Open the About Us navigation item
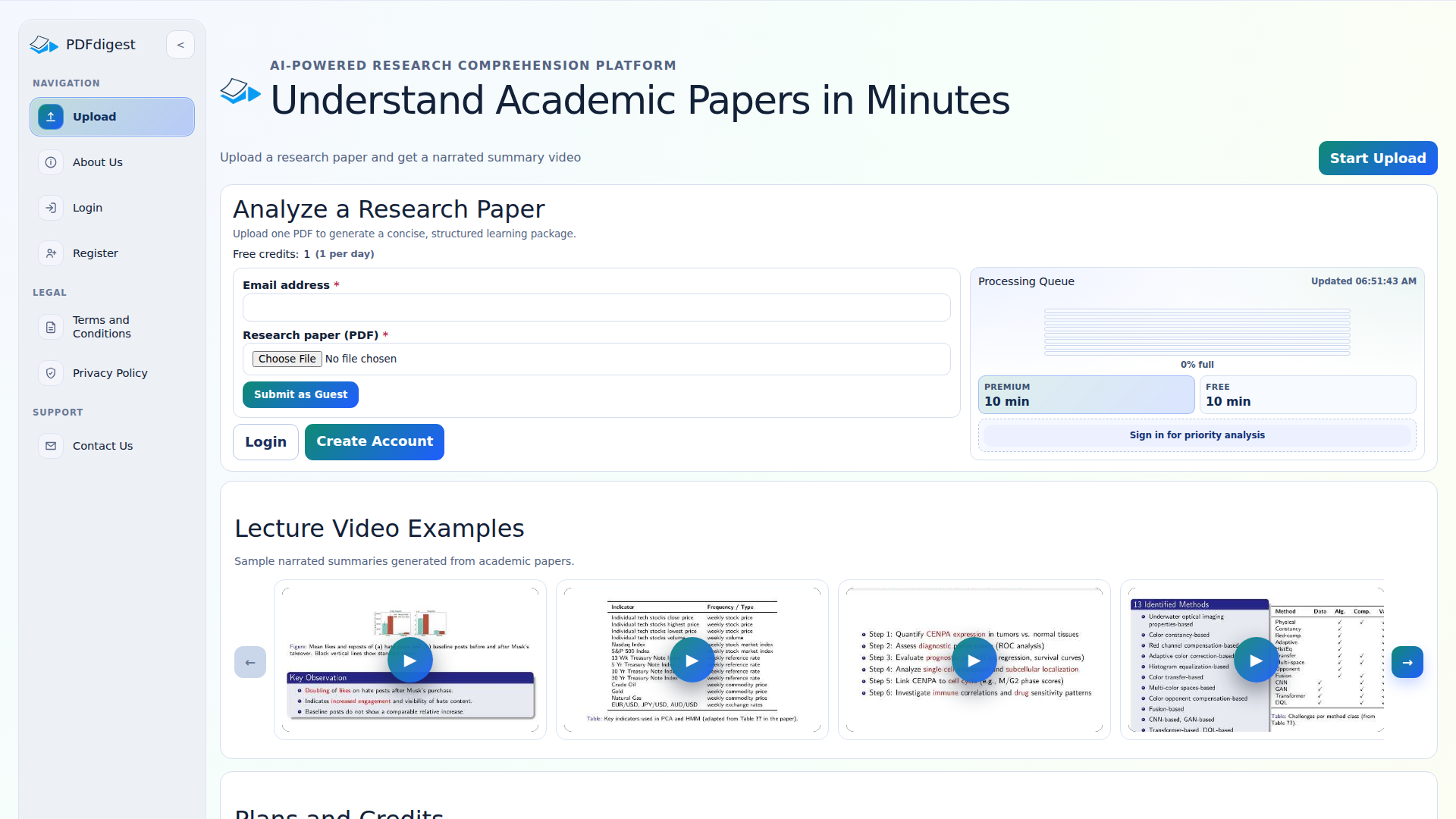The width and height of the screenshot is (1456, 819). coord(98,162)
